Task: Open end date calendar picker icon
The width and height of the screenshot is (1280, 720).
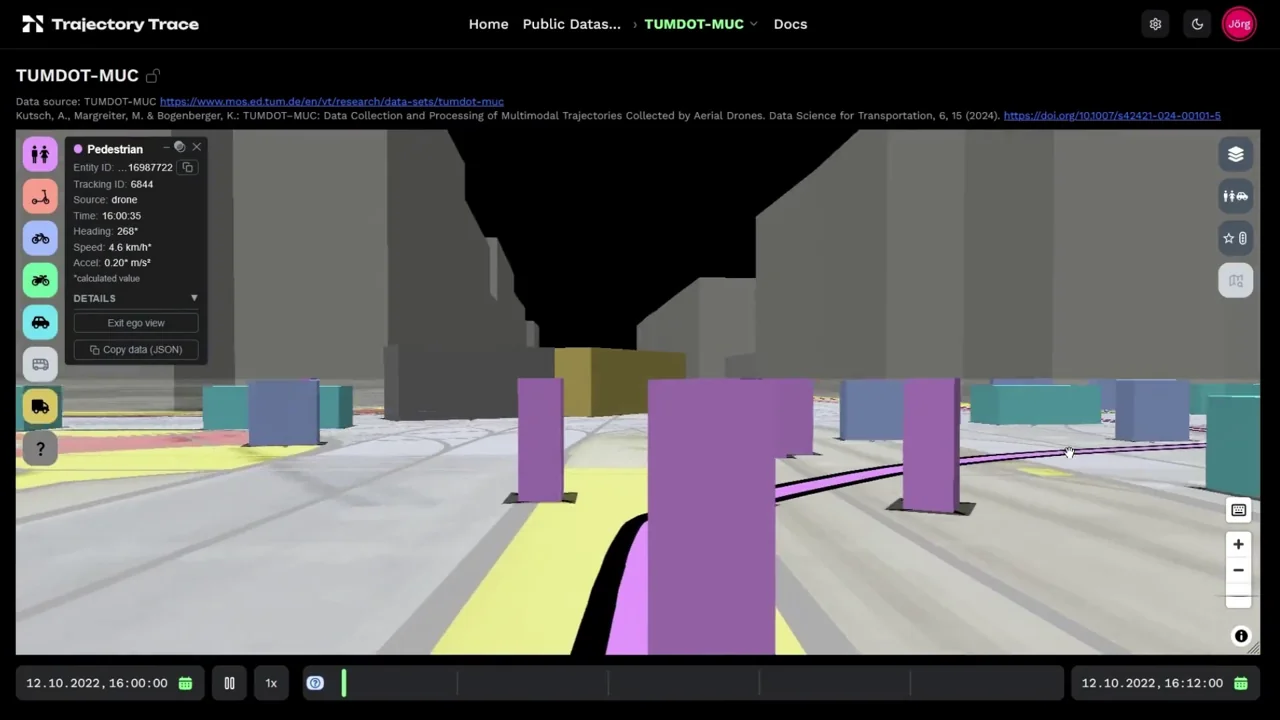Action: click(1241, 683)
